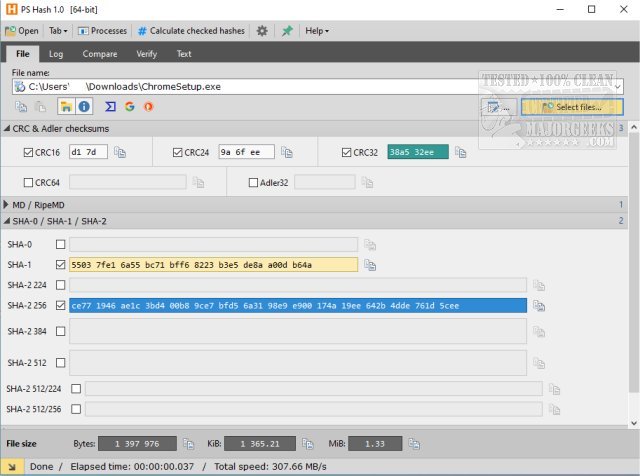Click the open file folder icon
The image size is (640, 476).
click(x=66, y=107)
